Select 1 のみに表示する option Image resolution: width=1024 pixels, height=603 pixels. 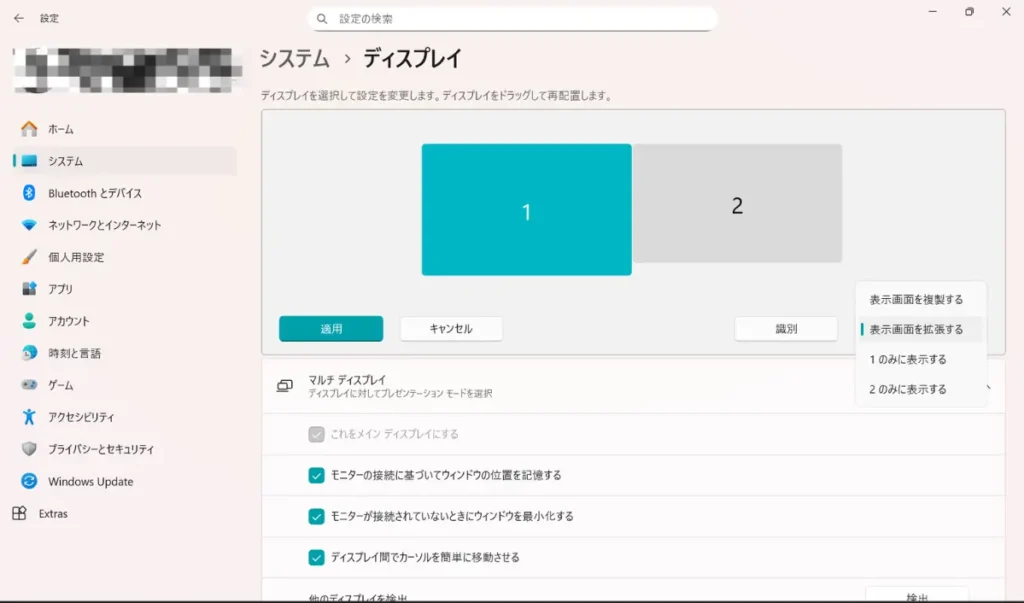(908, 359)
